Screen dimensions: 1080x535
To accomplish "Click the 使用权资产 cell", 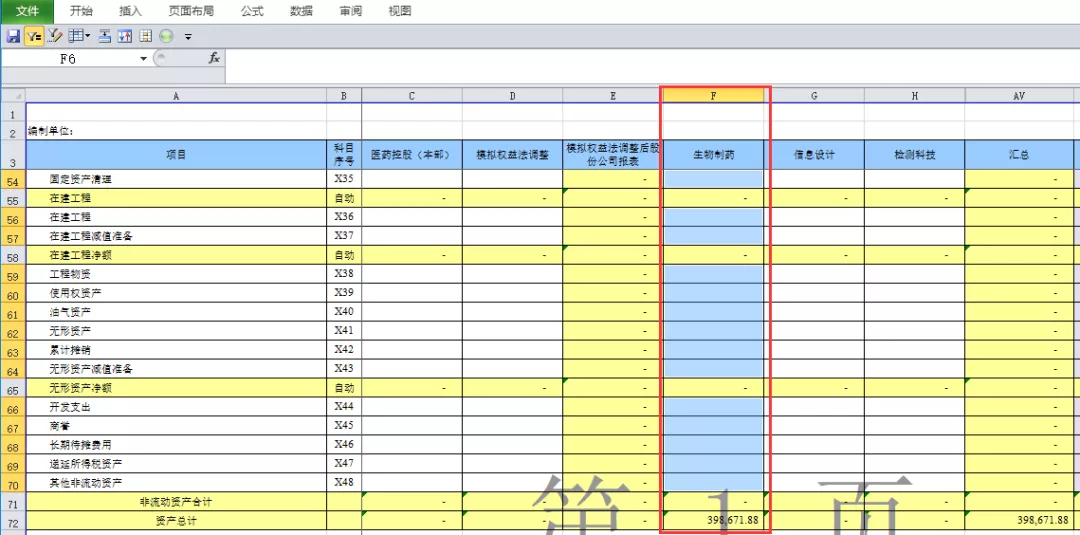I will click(x=176, y=293).
